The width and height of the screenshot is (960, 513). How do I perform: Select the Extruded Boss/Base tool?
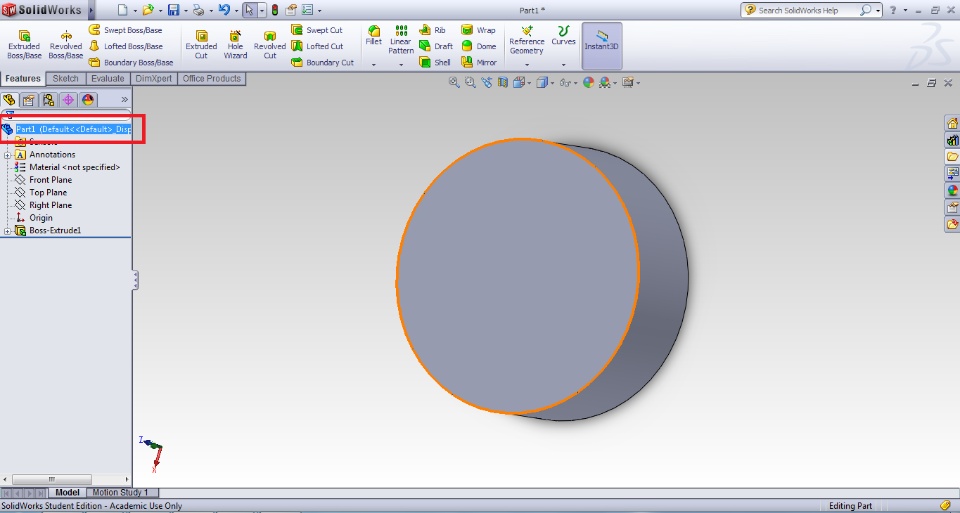click(24, 44)
